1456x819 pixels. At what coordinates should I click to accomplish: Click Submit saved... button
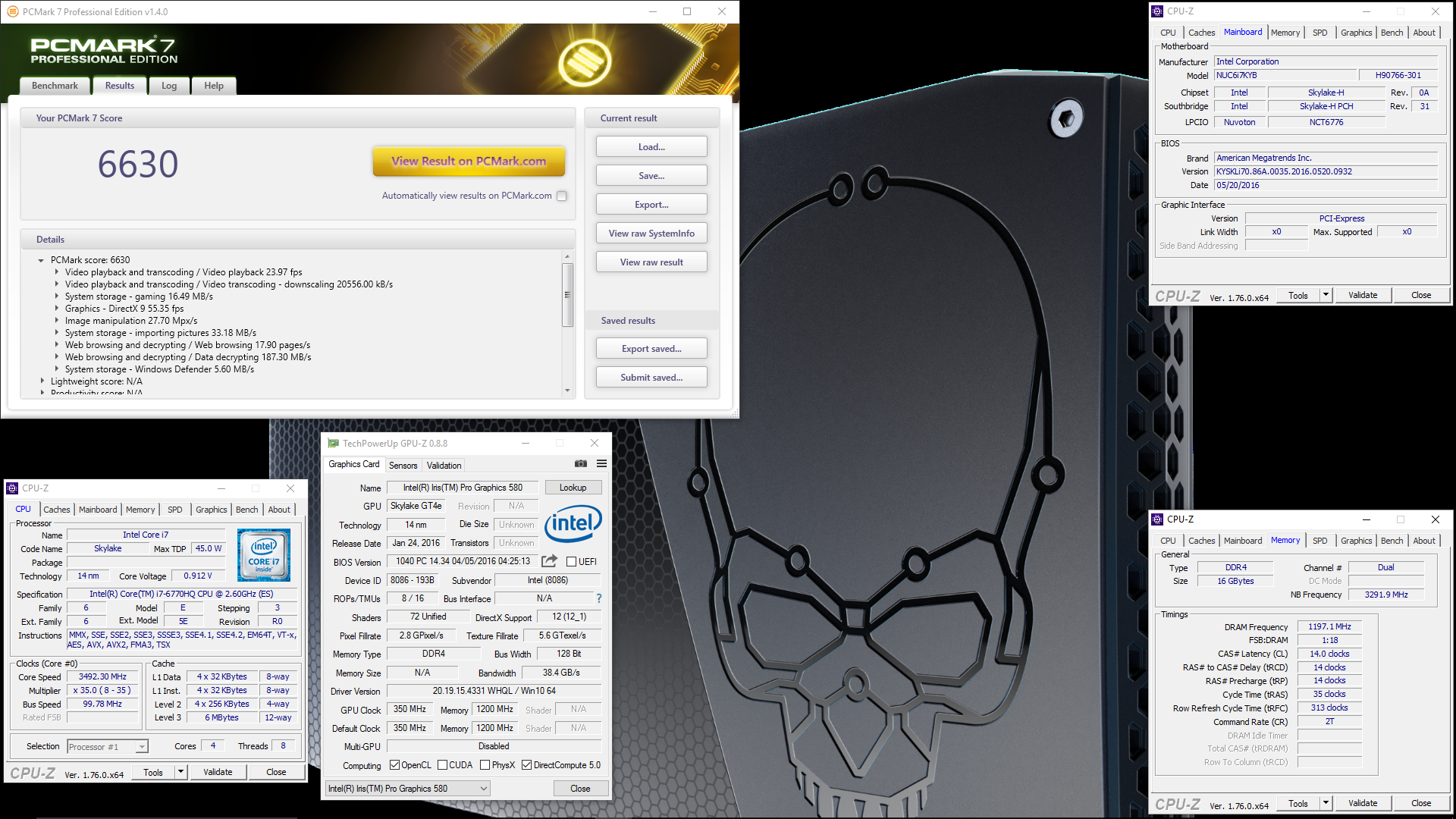click(651, 378)
